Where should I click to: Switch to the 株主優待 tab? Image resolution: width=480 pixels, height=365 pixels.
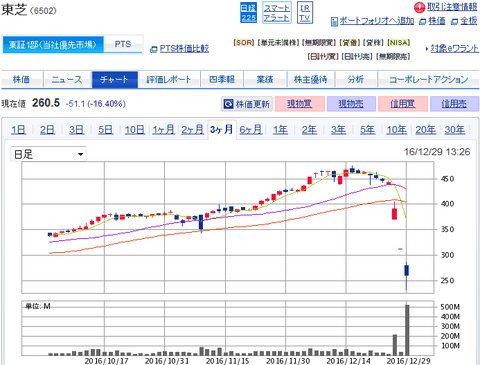310,79
